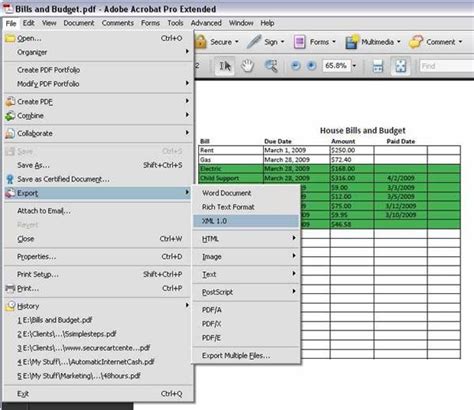Click the Create PDF menu icon

click(10, 101)
